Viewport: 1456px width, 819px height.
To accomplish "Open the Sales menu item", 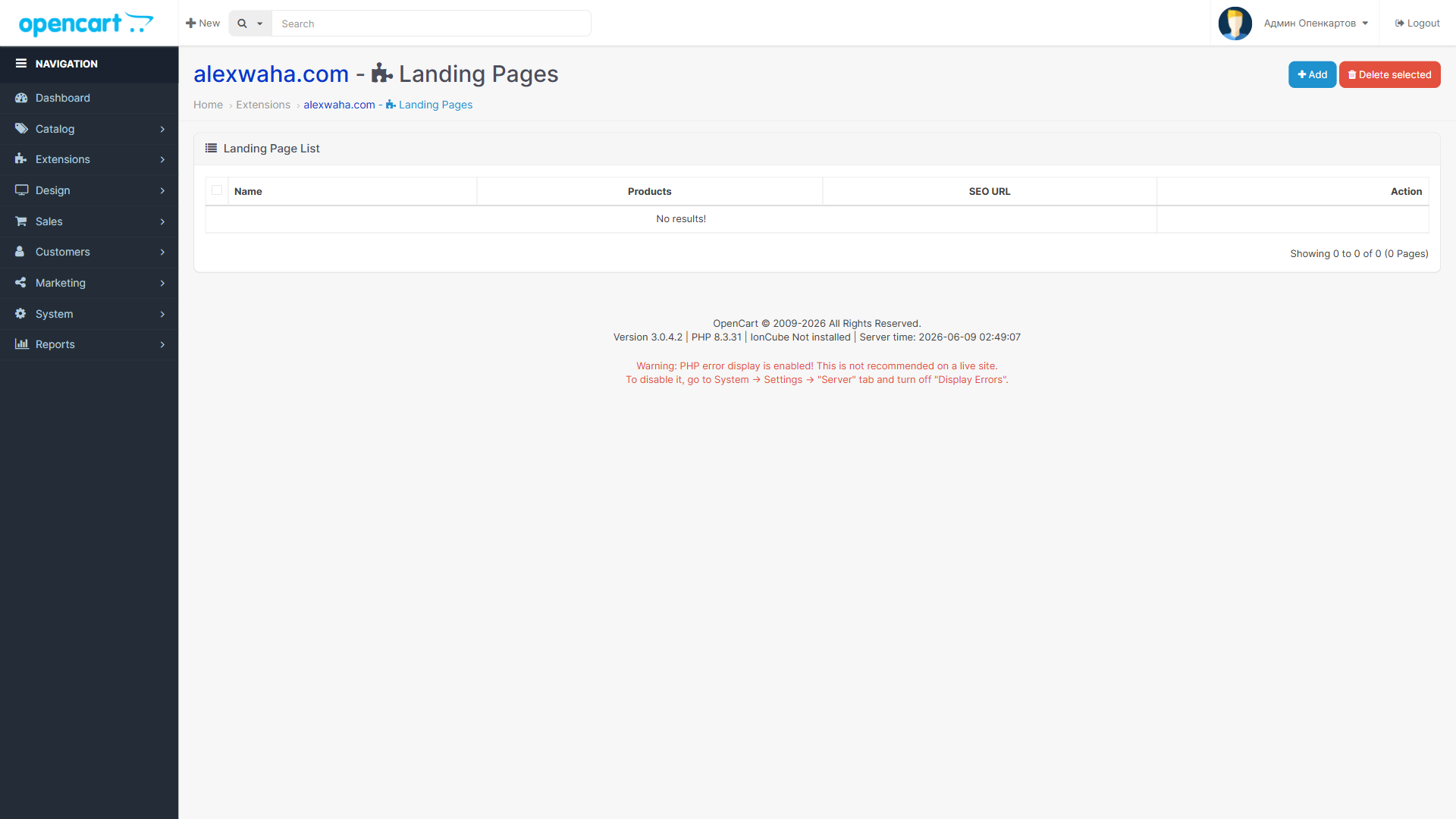I will (x=89, y=221).
